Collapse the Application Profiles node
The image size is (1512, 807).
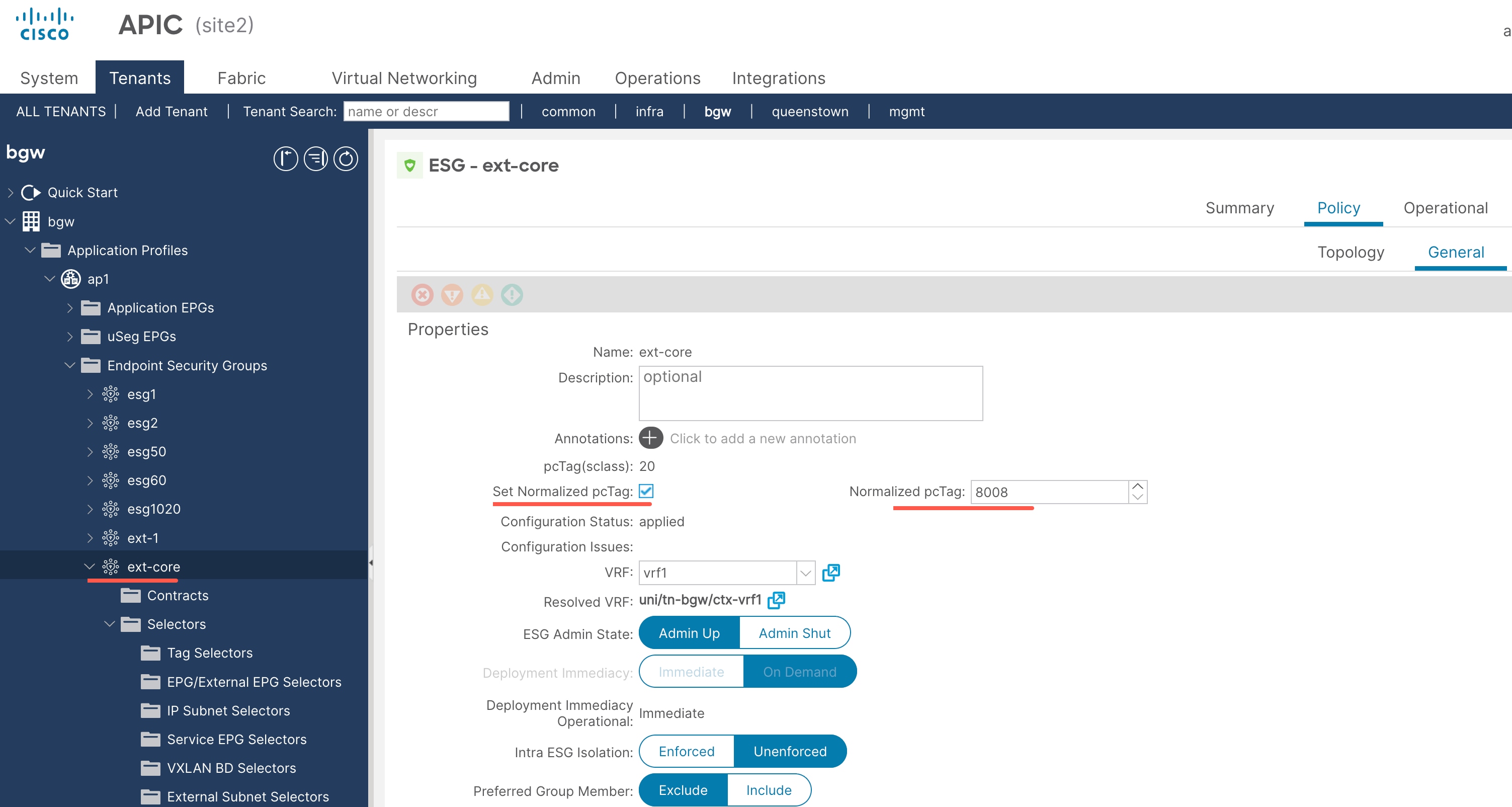point(30,250)
